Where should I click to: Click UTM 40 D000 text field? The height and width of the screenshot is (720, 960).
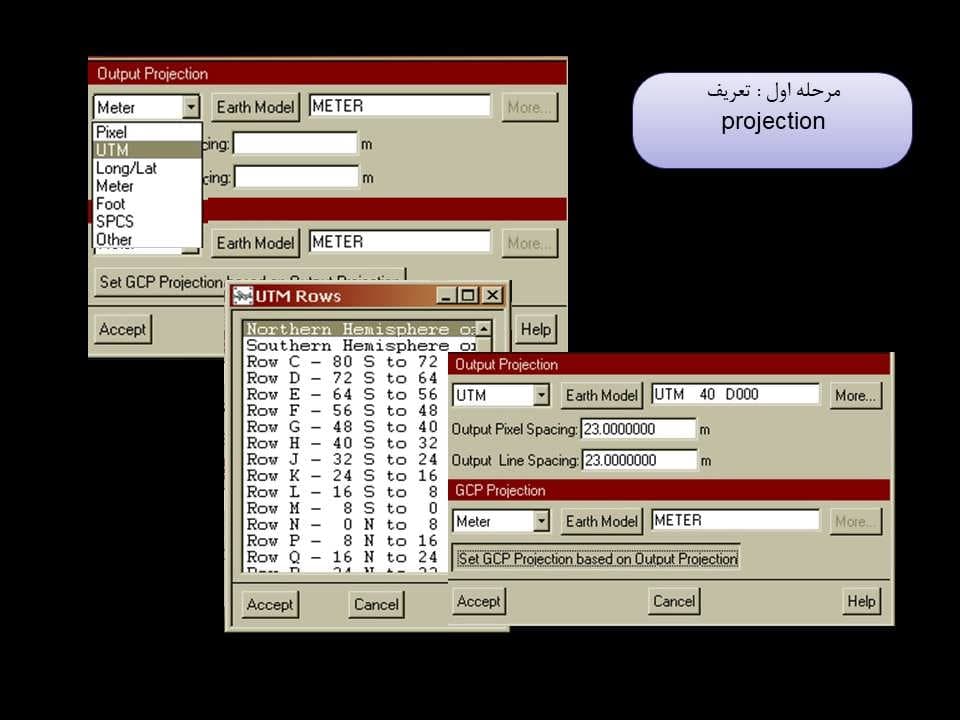(735, 394)
